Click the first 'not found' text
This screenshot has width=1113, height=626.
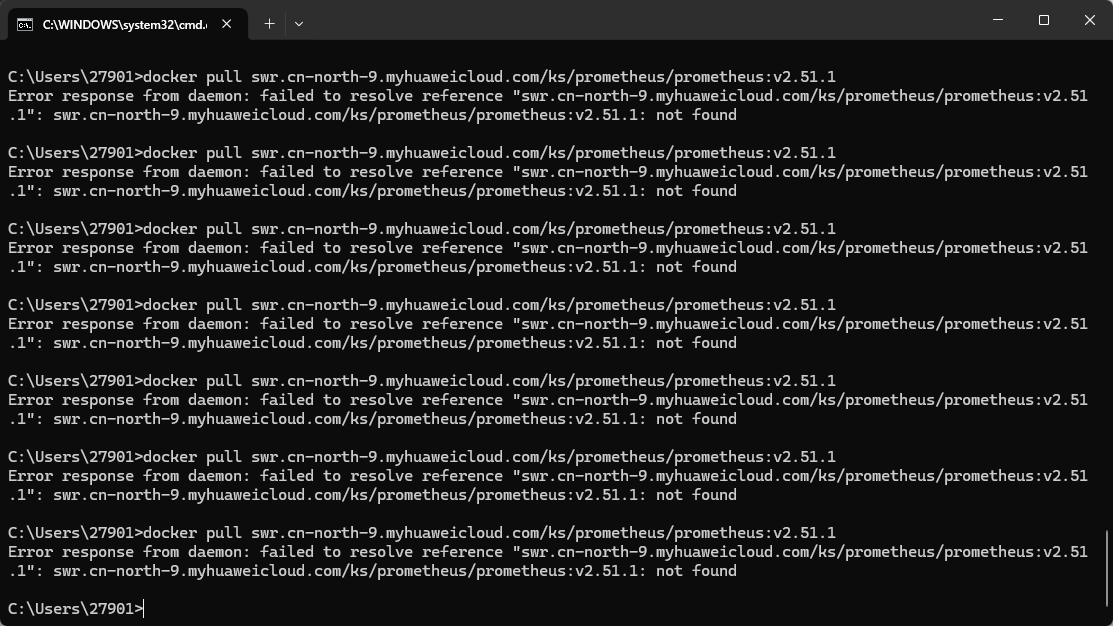[696, 115]
